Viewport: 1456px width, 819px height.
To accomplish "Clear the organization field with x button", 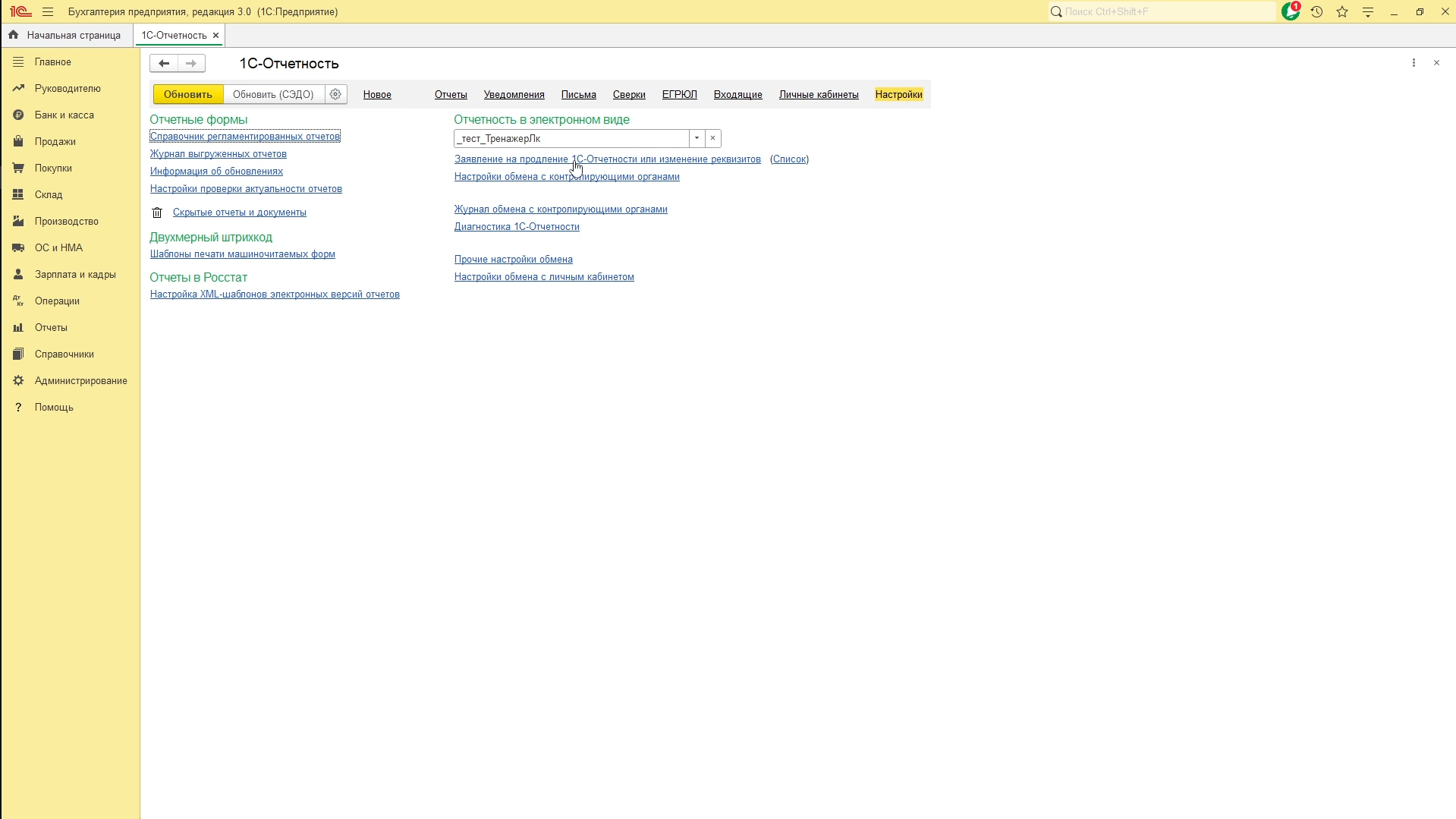I will [x=713, y=139].
